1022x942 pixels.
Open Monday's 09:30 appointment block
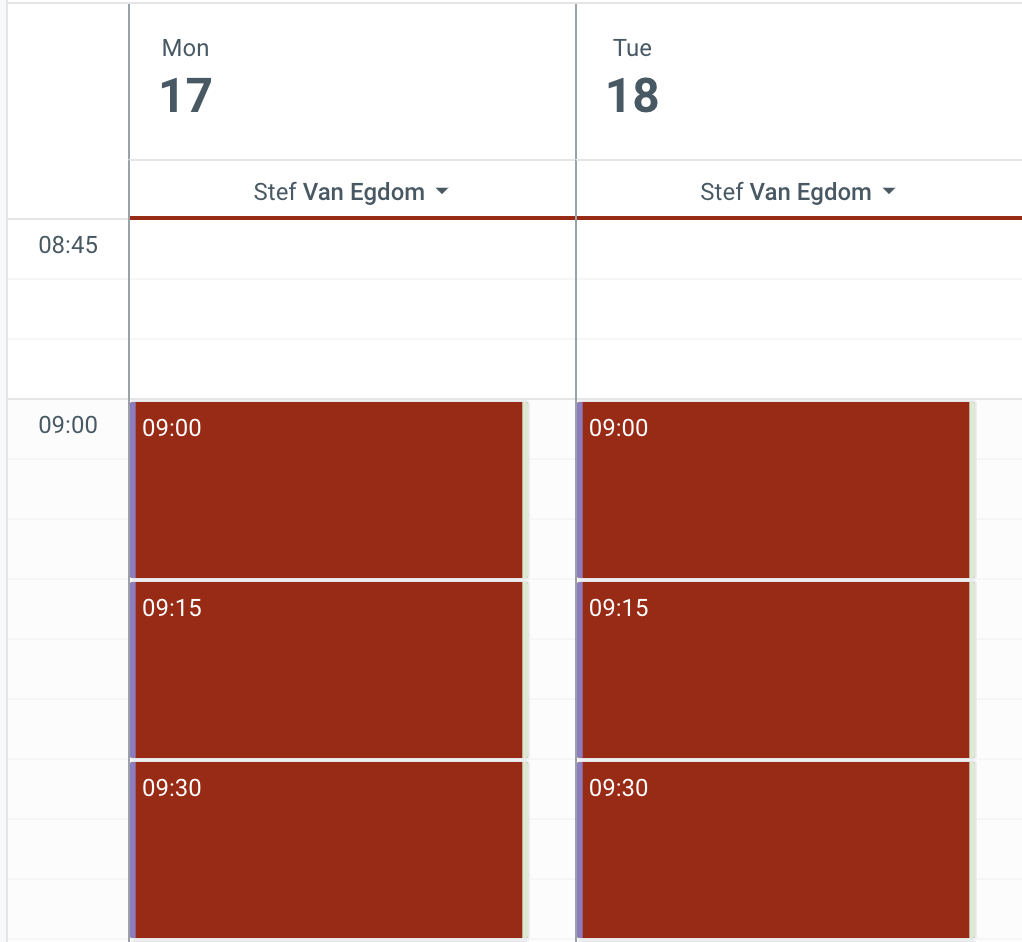click(x=328, y=850)
